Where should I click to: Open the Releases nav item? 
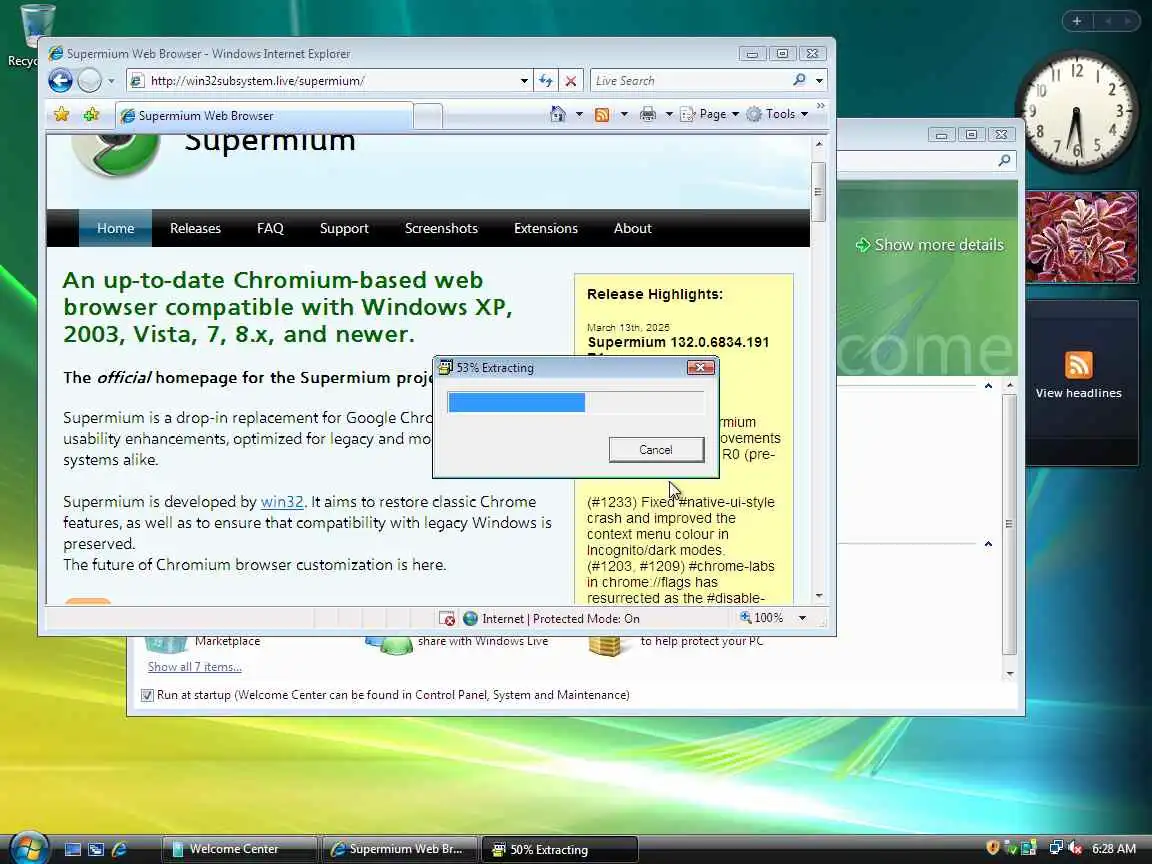click(x=195, y=228)
